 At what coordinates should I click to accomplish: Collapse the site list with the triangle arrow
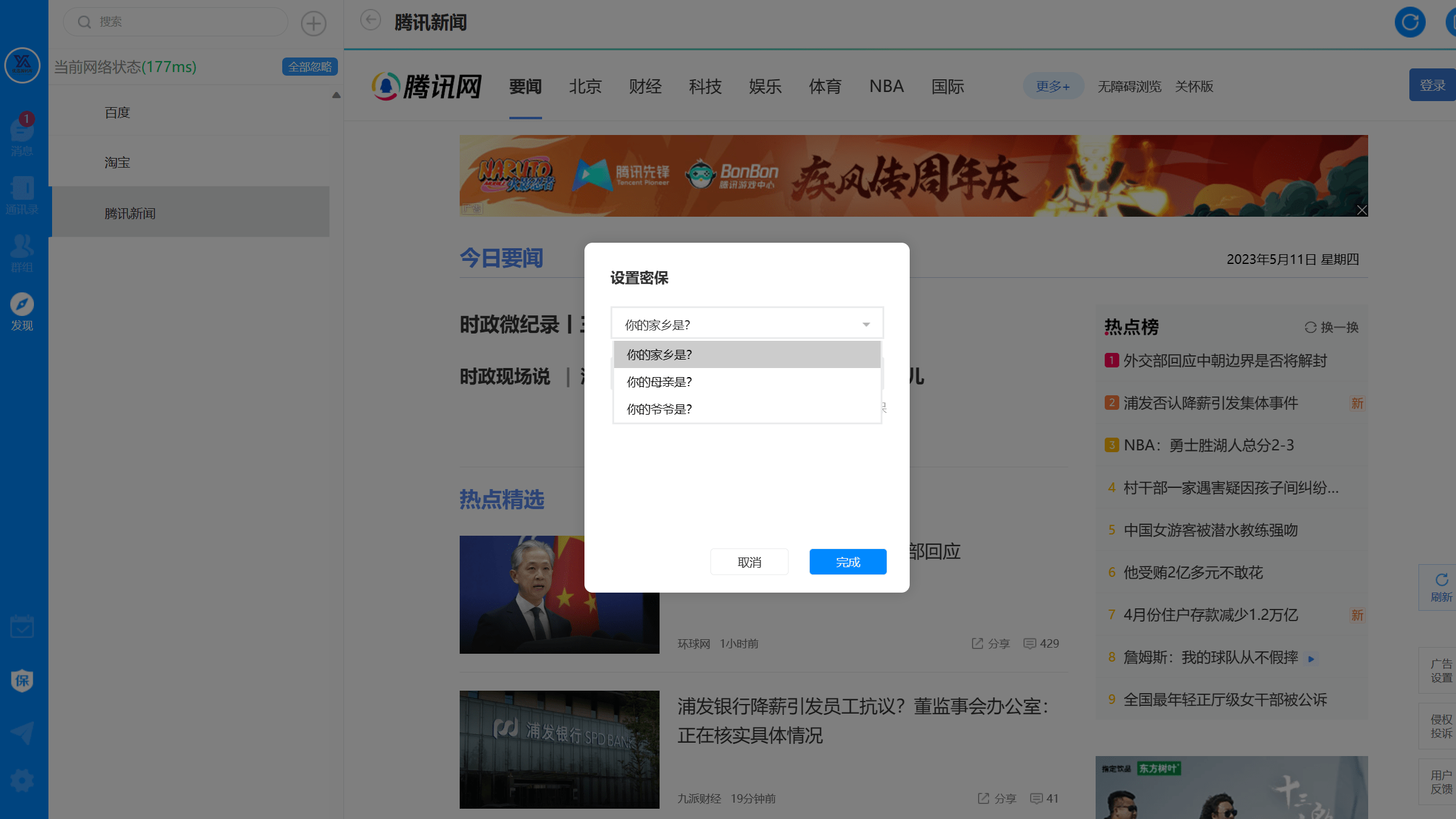[336, 95]
